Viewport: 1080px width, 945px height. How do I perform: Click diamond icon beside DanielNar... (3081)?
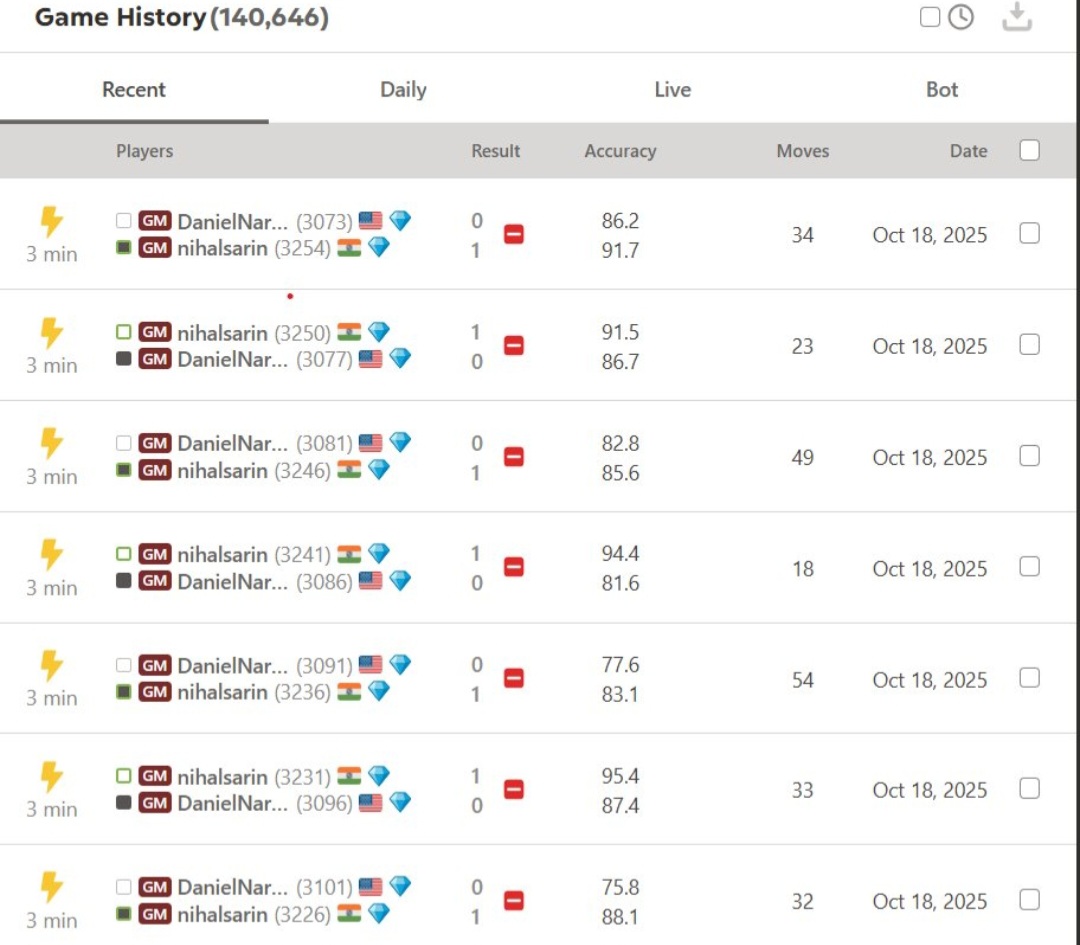click(400, 442)
